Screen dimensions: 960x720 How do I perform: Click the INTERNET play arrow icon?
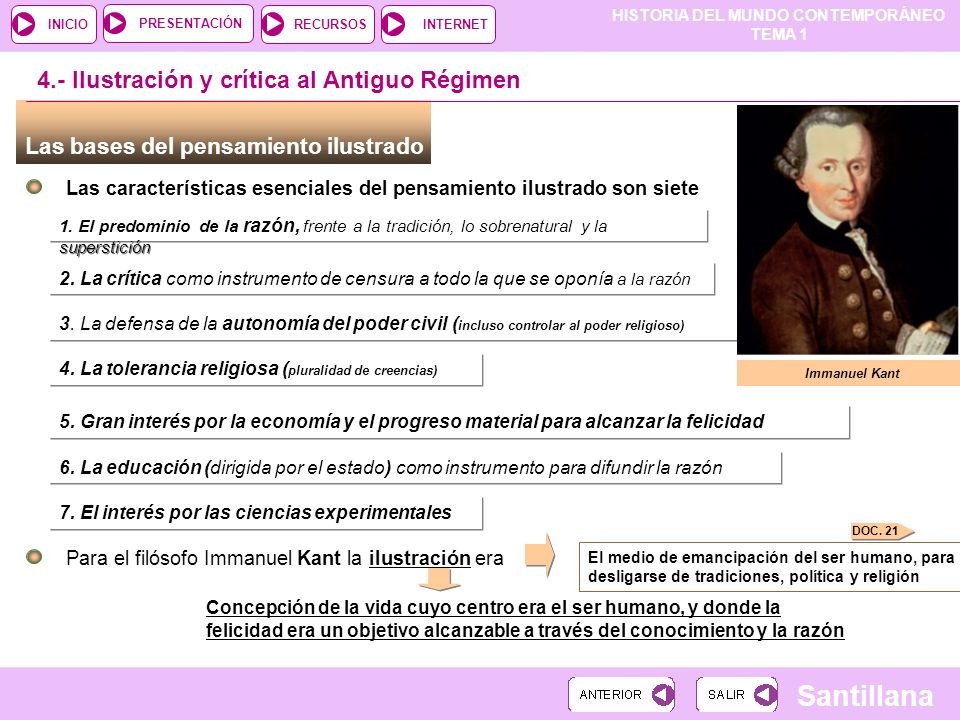(x=394, y=24)
